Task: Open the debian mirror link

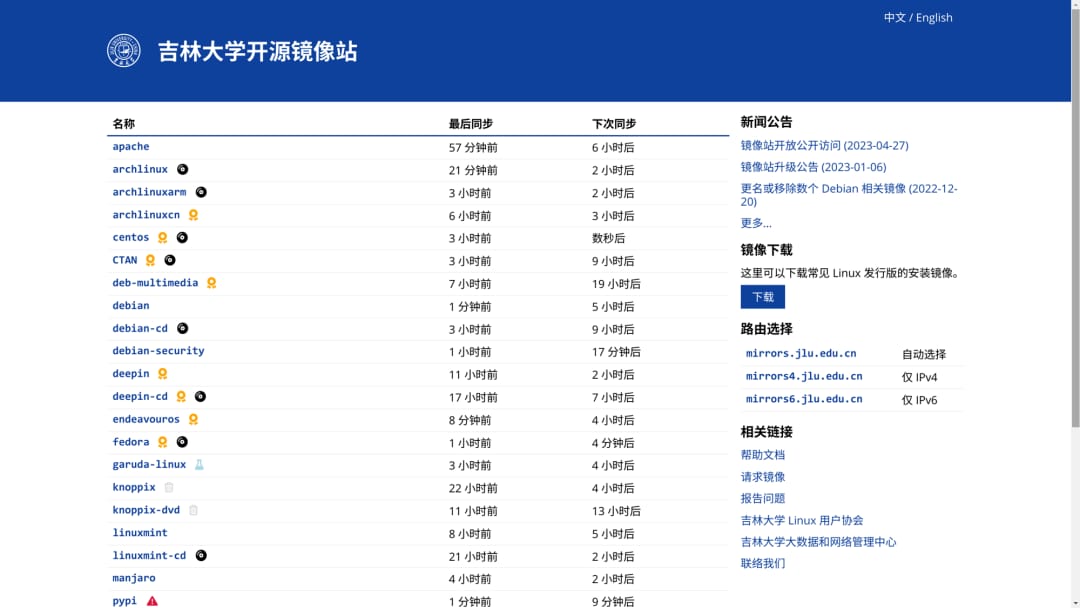Action: [131, 306]
